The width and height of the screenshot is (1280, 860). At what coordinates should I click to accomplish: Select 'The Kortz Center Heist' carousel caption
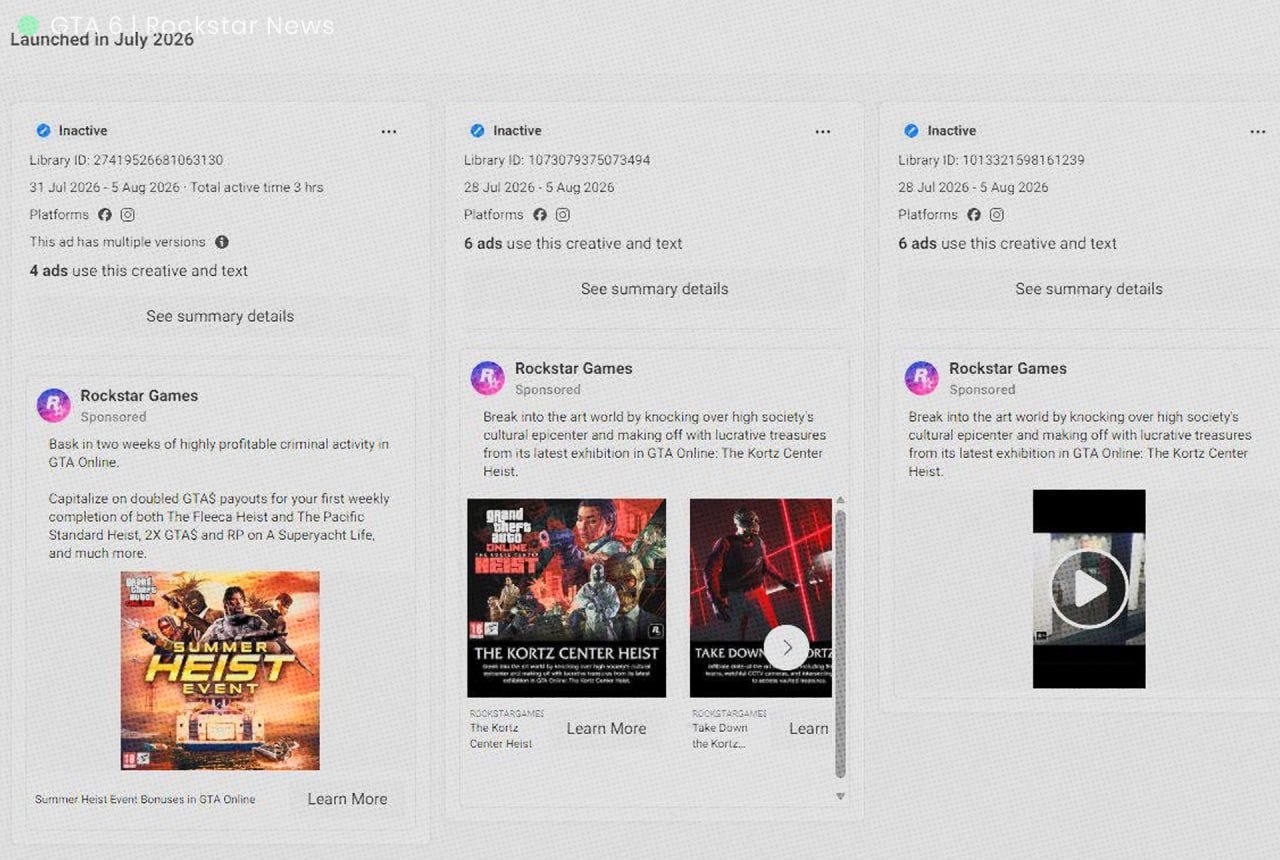click(x=501, y=736)
